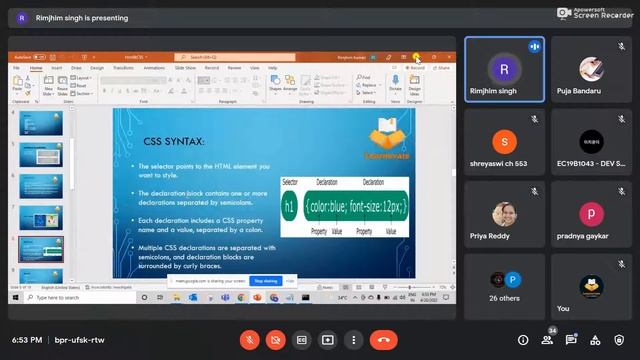Select slide 7 thumbnail
Image resolution: width=640 pixels, height=360 pixels.
click(x=41, y=218)
